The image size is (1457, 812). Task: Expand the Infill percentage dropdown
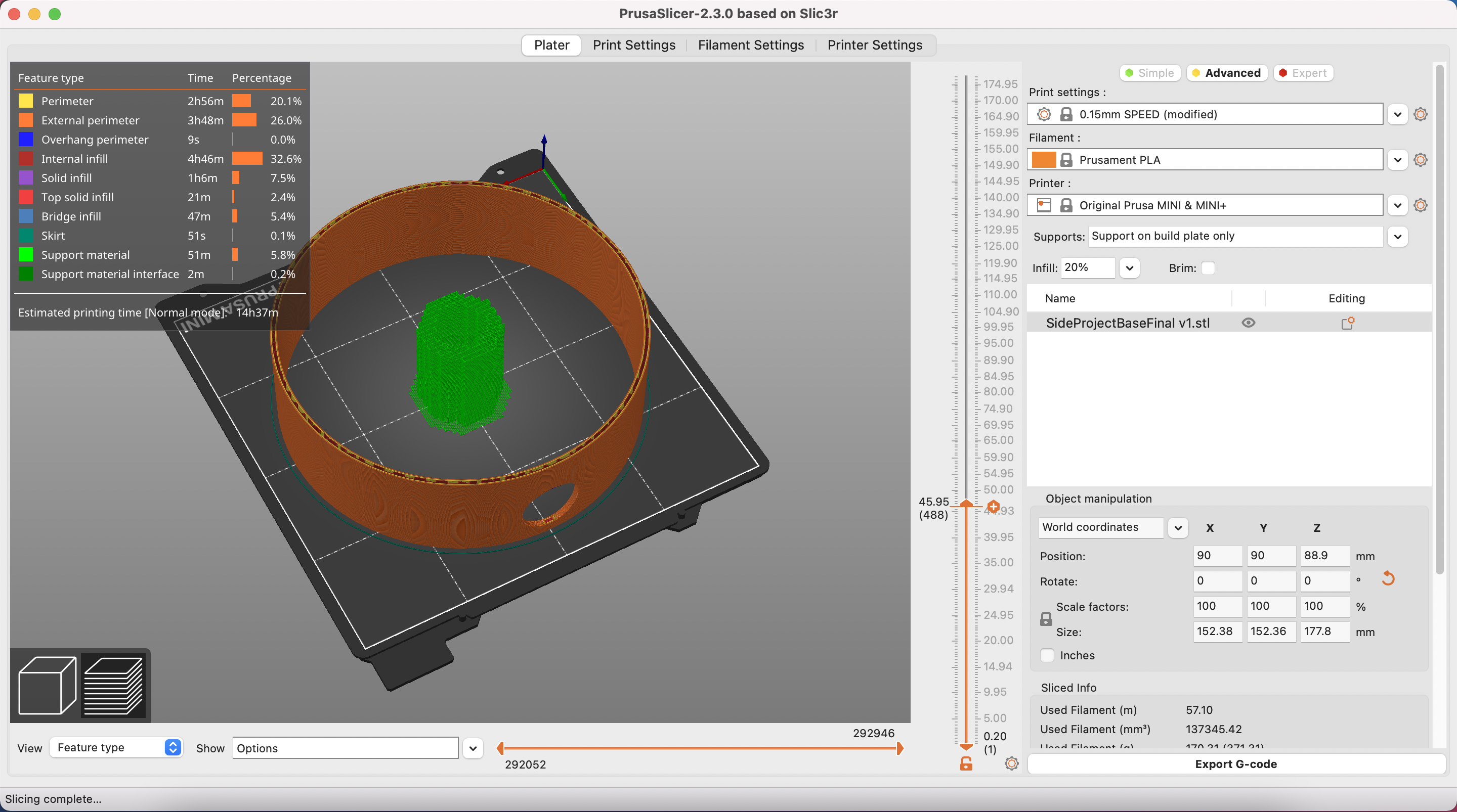coord(1128,267)
